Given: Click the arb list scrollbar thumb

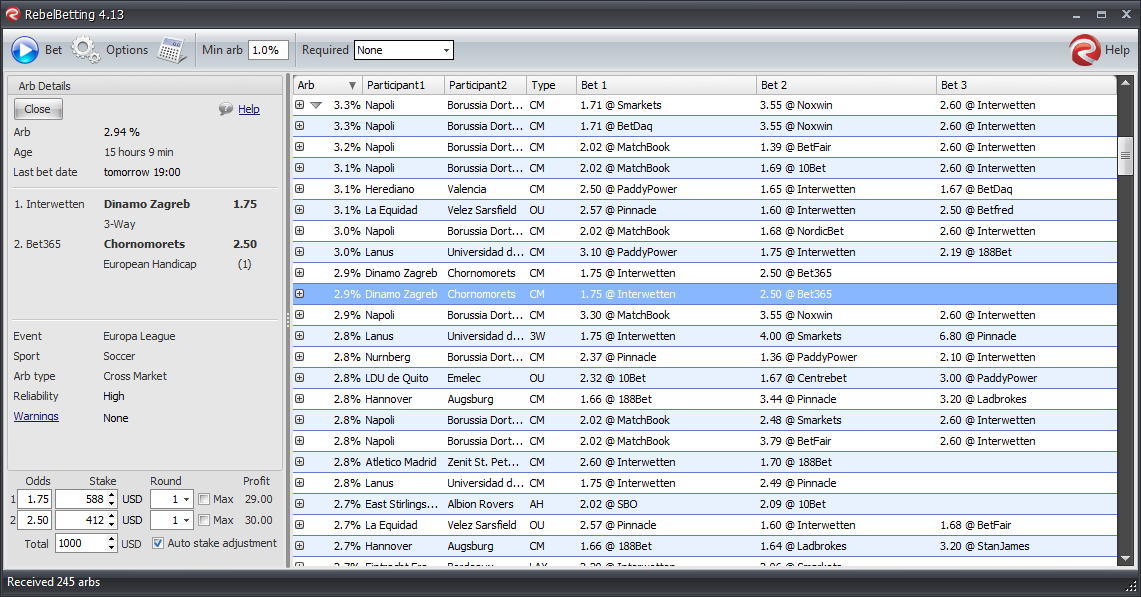Looking at the screenshot, I should click(x=1126, y=156).
